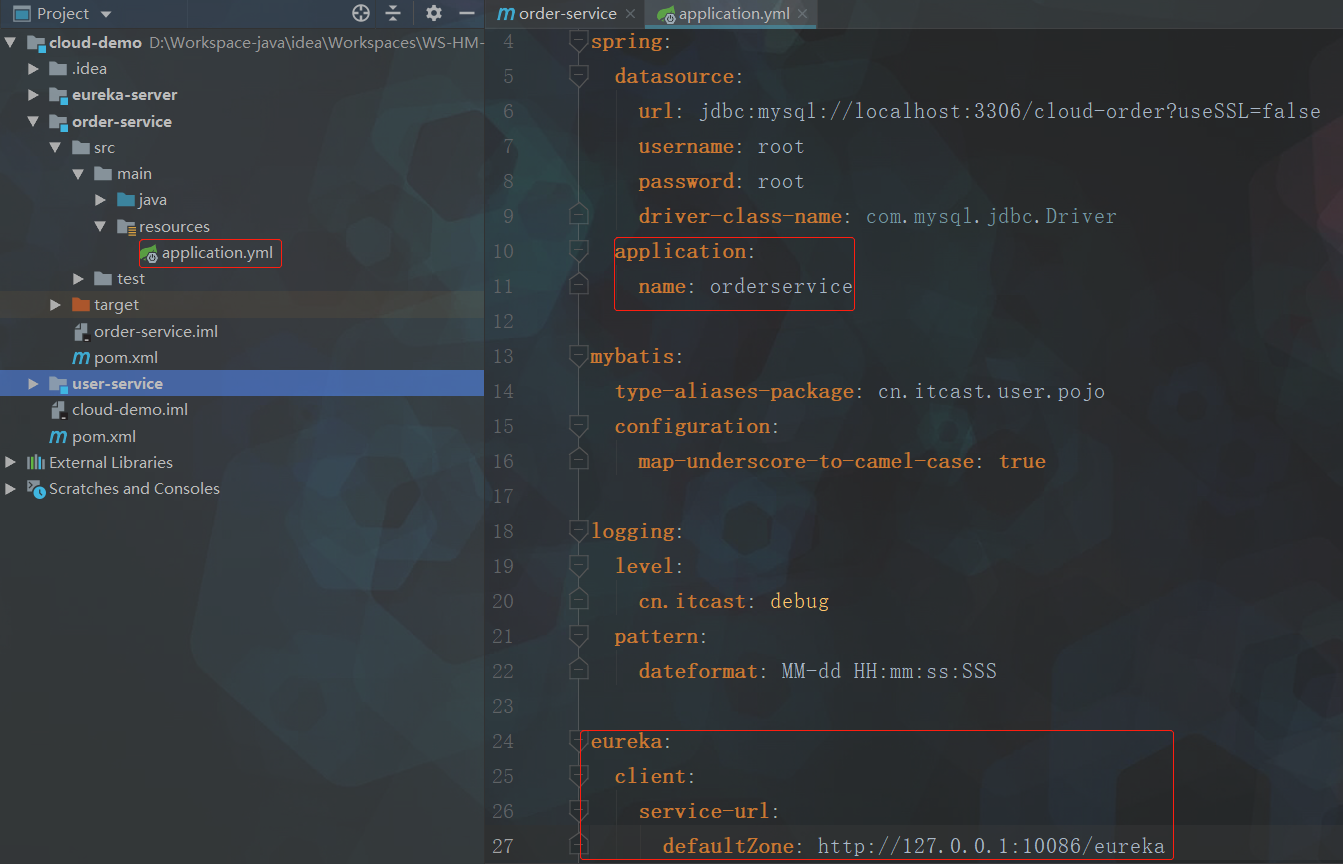Fold the eureka block on line 24
Image resolution: width=1343 pixels, height=864 pixels.
(578, 741)
